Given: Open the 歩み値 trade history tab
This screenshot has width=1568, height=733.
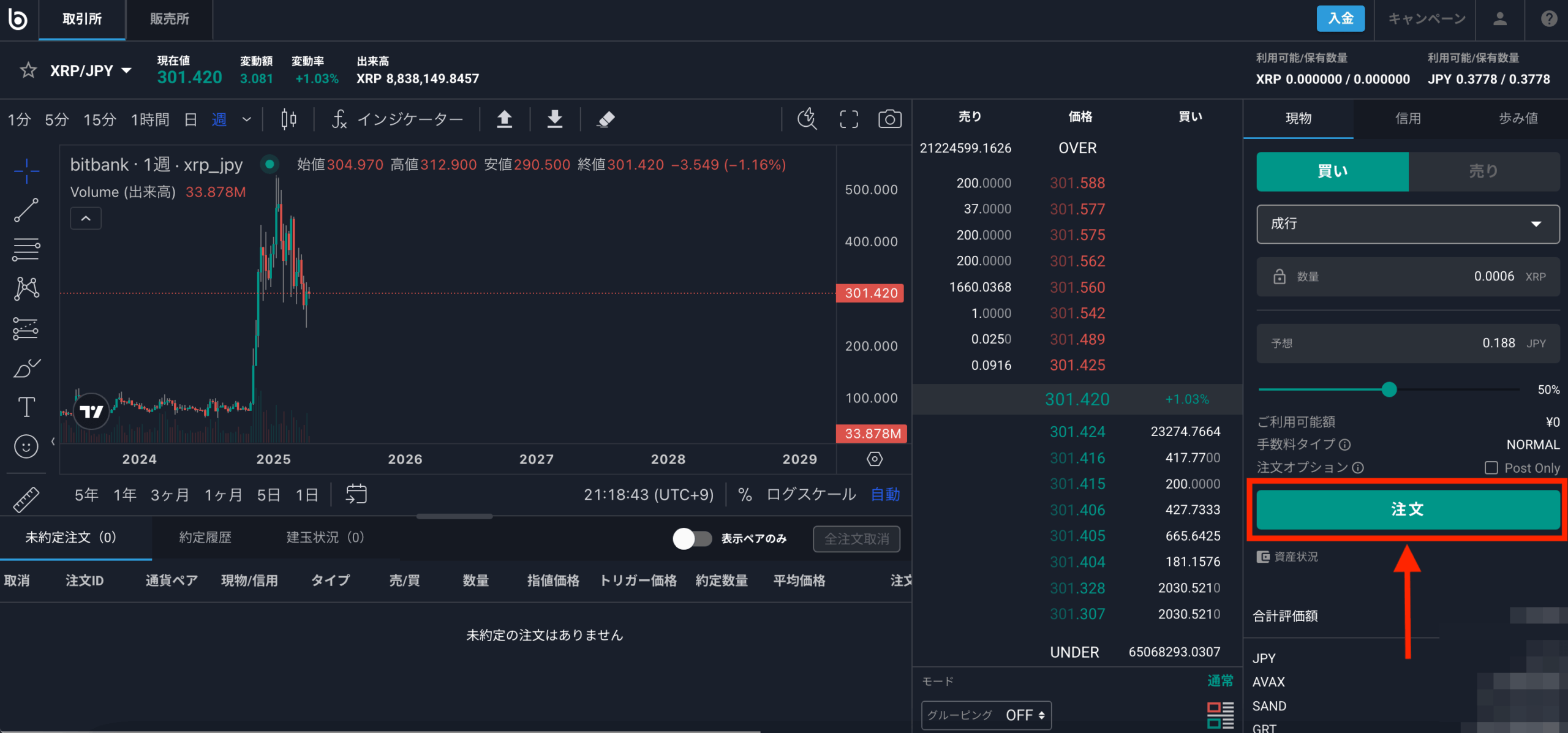Looking at the screenshot, I should [x=1518, y=118].
